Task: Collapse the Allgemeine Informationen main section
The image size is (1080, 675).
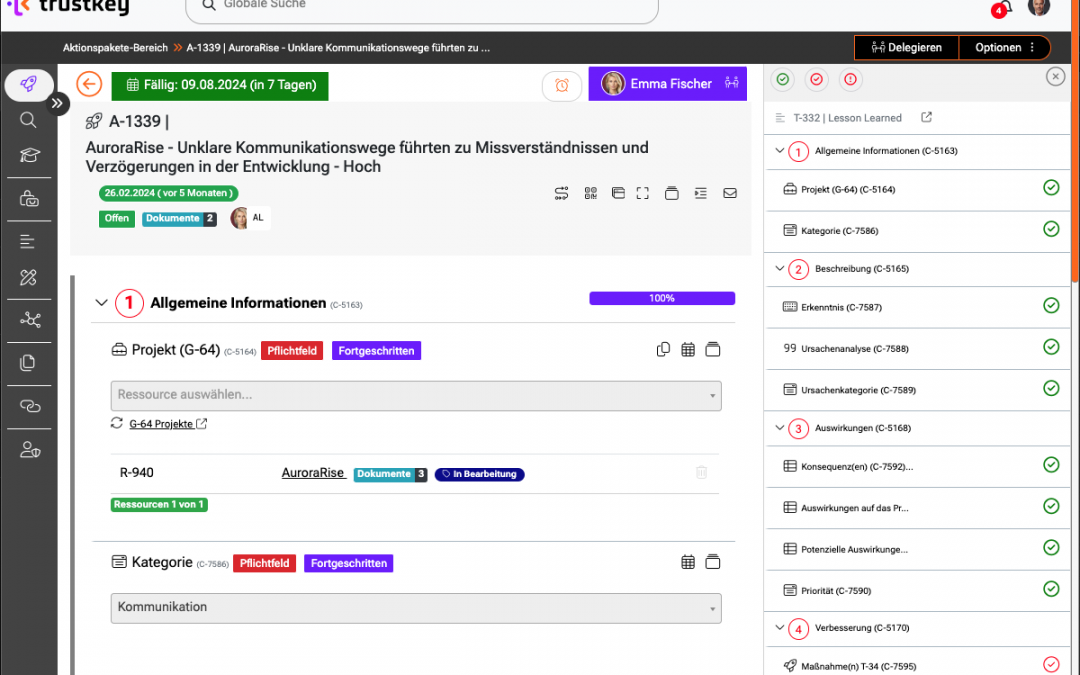Action: tap(100, 303)
